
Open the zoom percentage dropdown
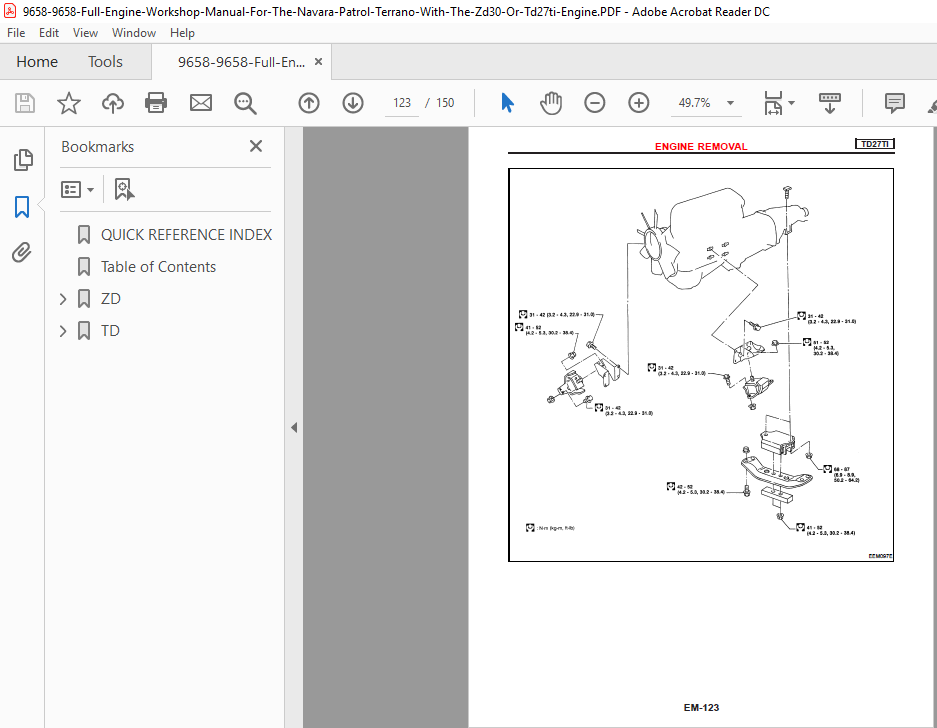[x=730, y=103]
